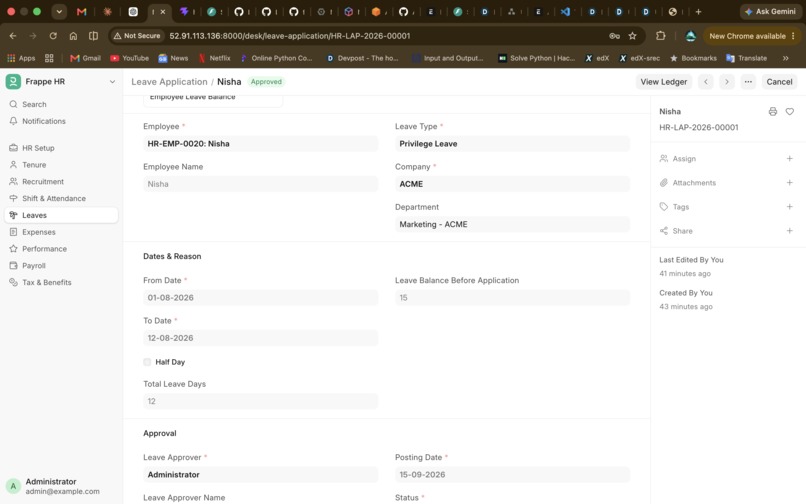The image size is (806, 504).
Task: Click the Total Leave Days value field
Action: click(261, 401)
